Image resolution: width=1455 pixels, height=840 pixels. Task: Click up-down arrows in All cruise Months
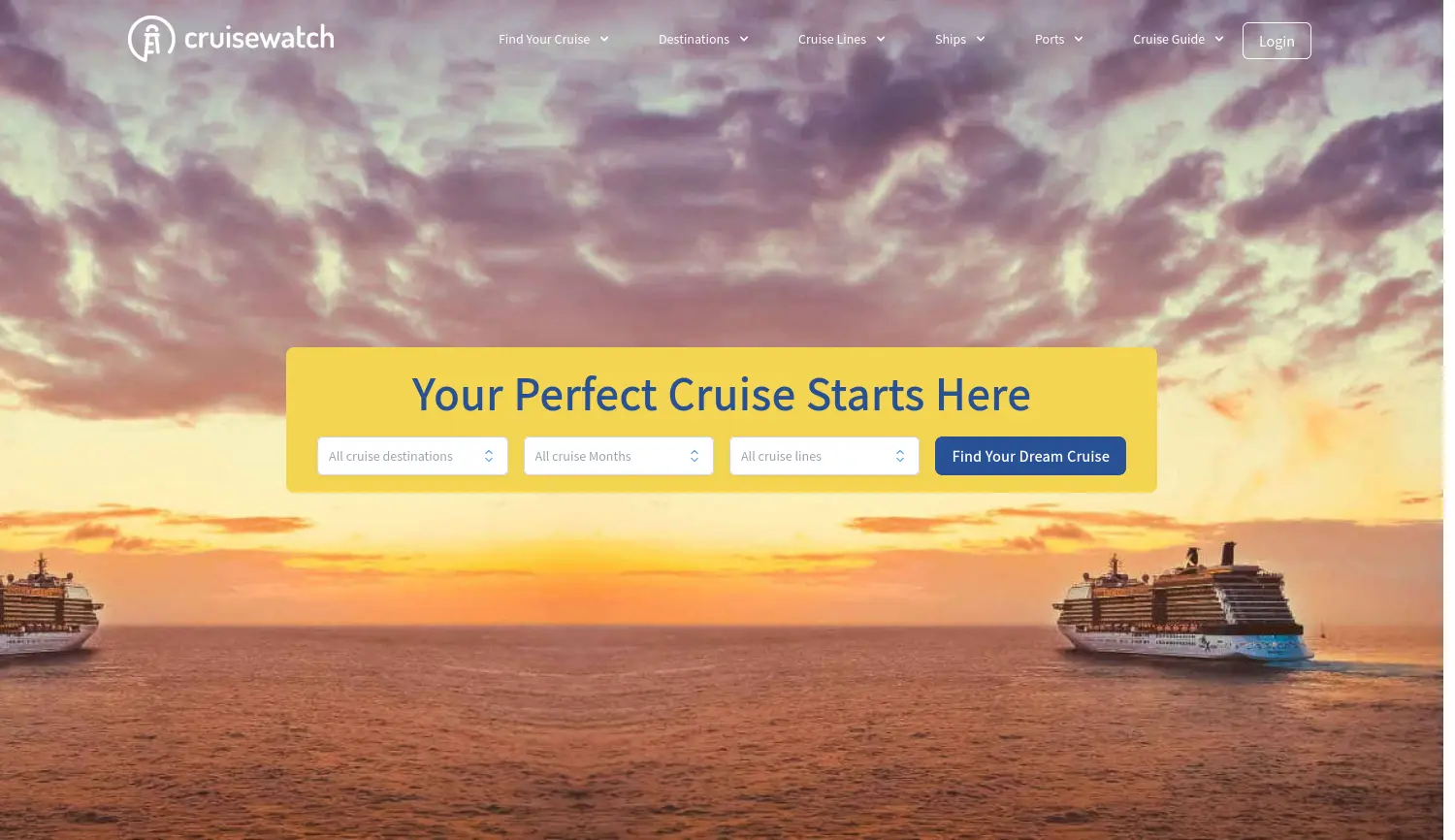(695, 456)
